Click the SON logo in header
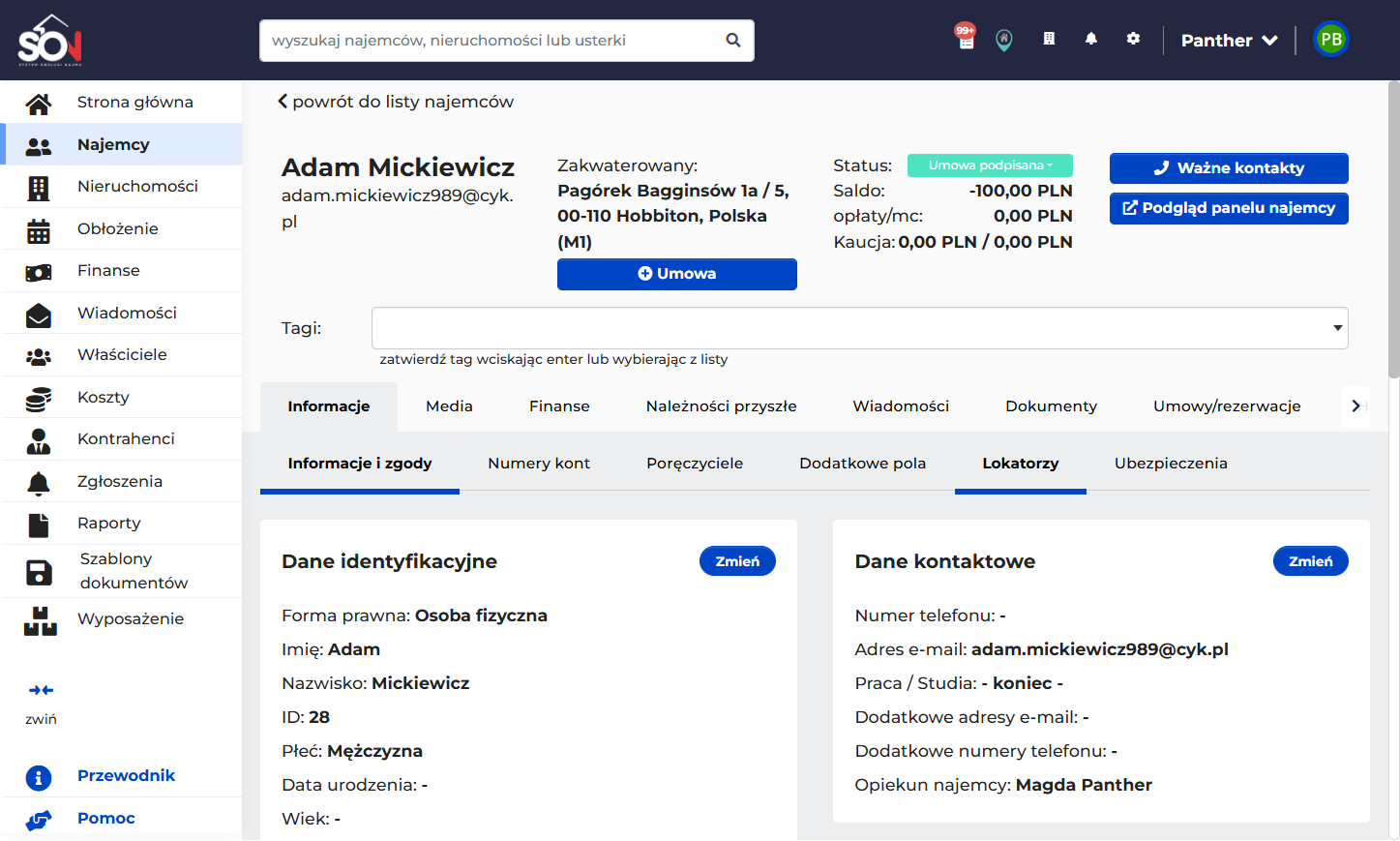Screen dimensions: 1400x841 click(x=50, y=41)
